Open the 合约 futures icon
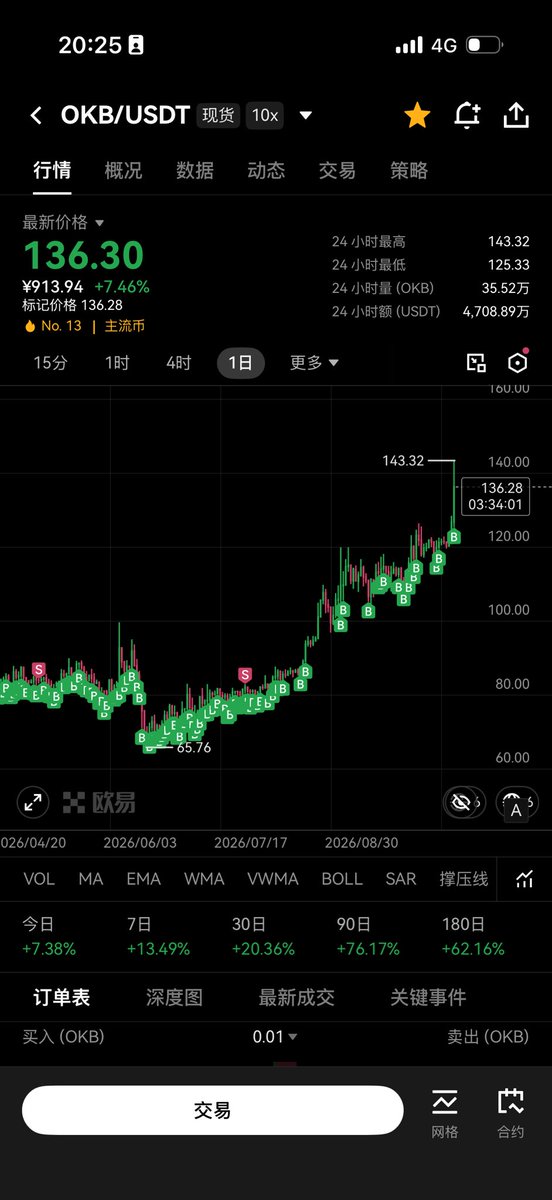Screen dimensions: 552x1200 tap(510, 1114)
